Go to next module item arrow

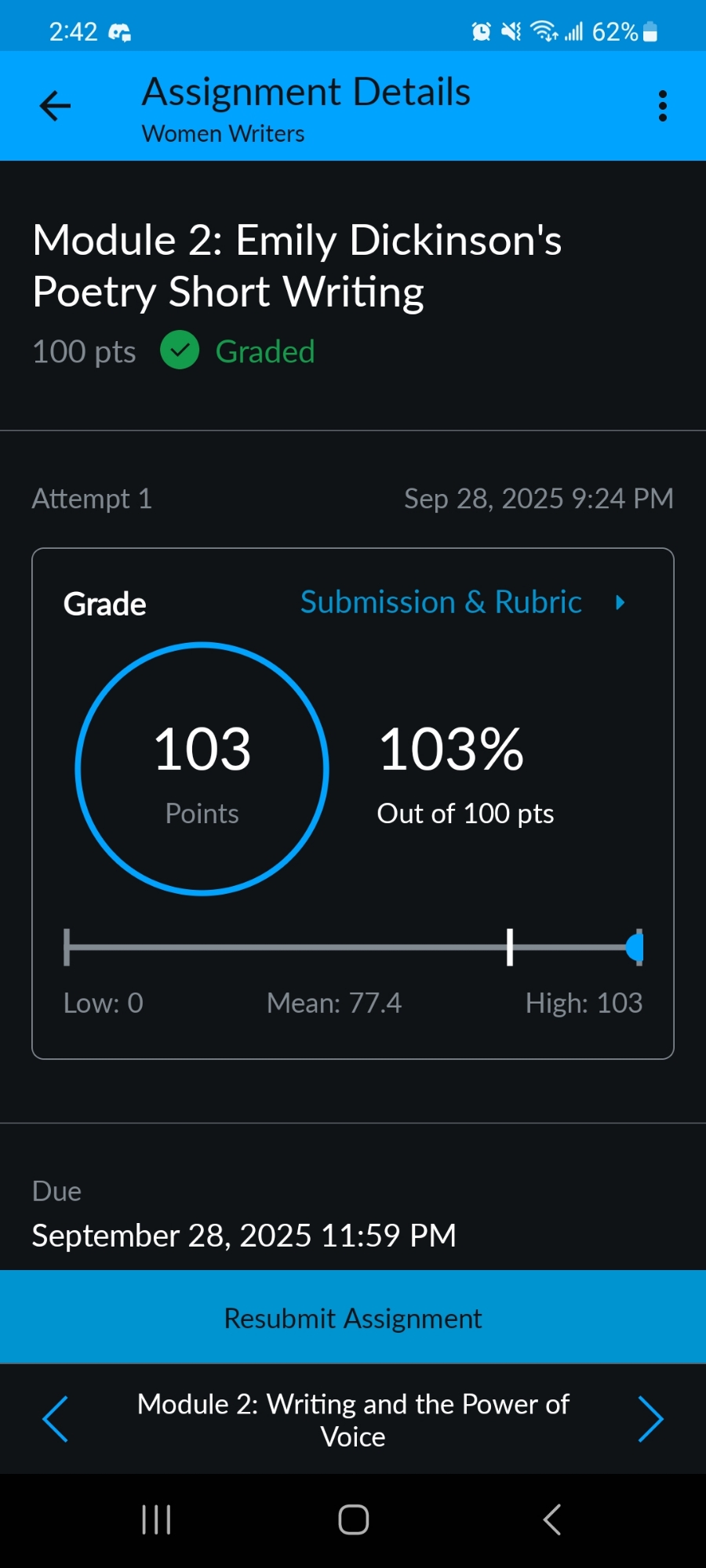point(651,1419)
